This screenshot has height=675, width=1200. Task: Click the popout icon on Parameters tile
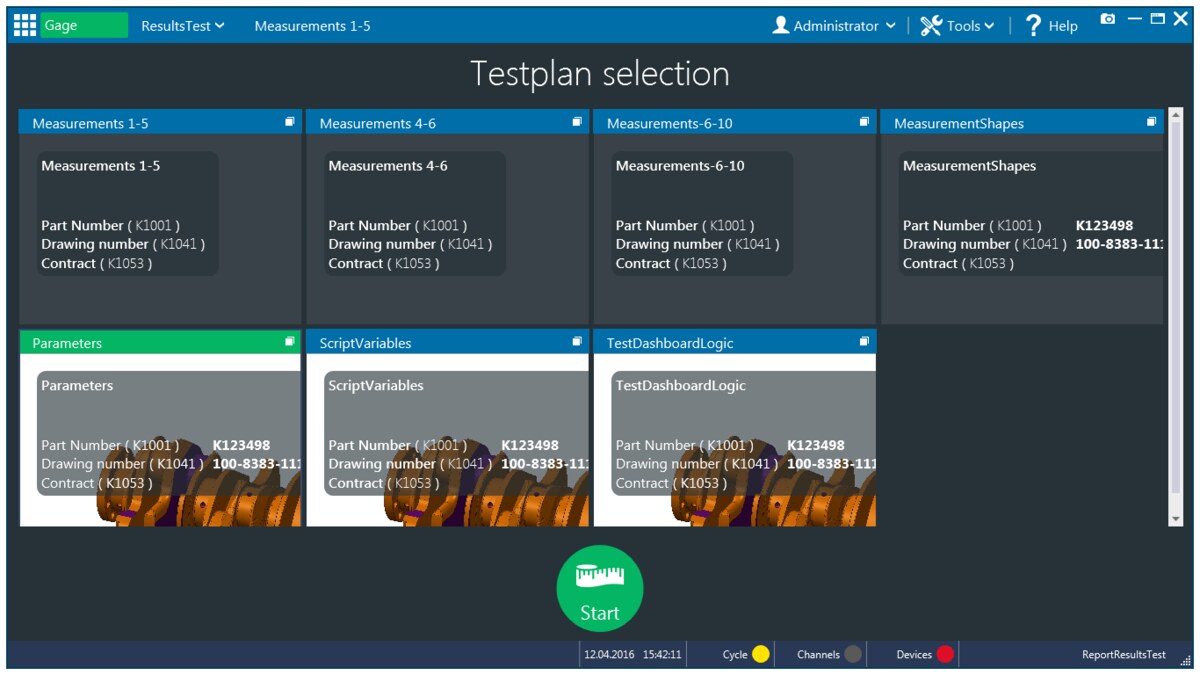click(289, 340)
